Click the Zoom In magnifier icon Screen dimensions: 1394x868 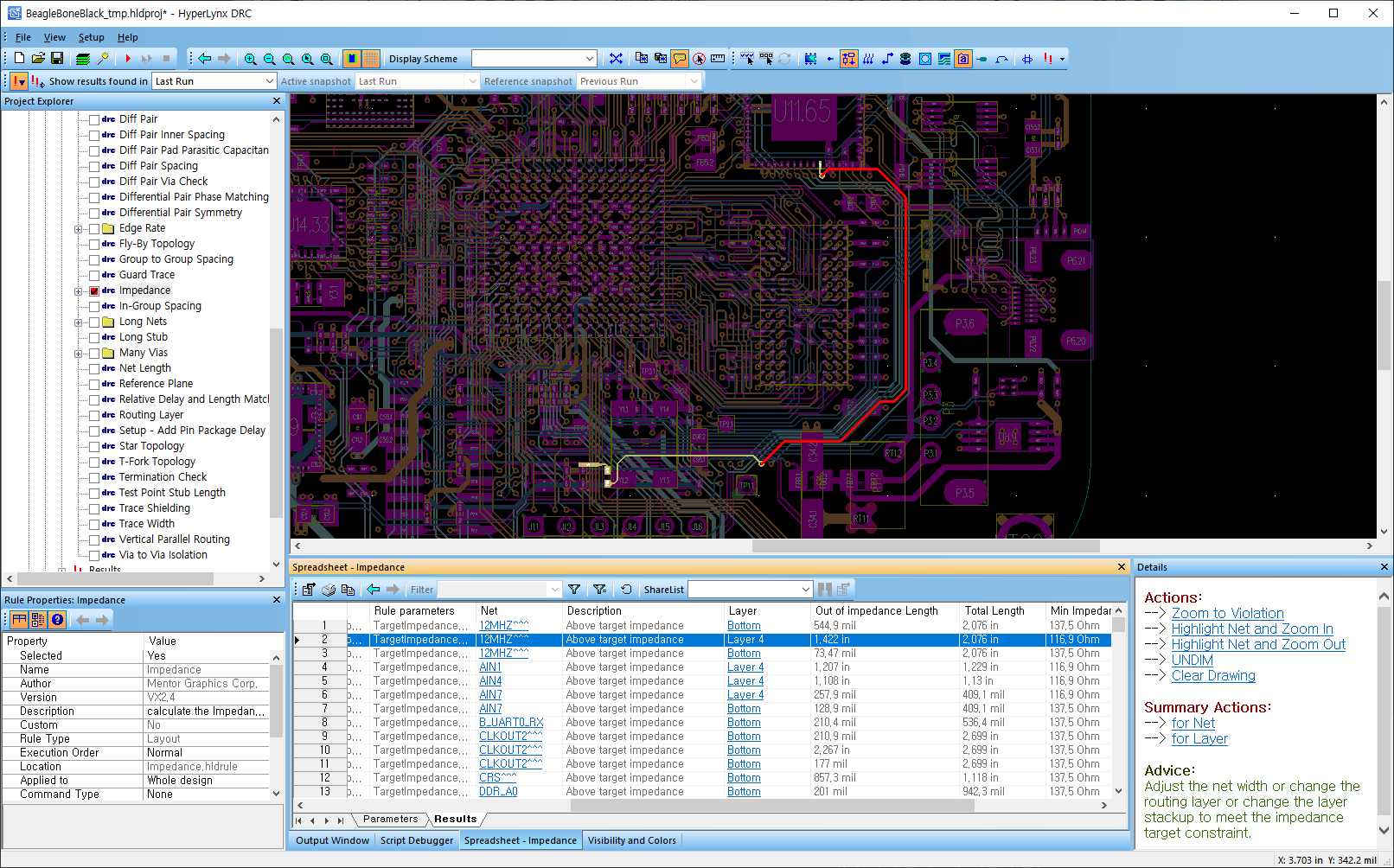[250, 59]
